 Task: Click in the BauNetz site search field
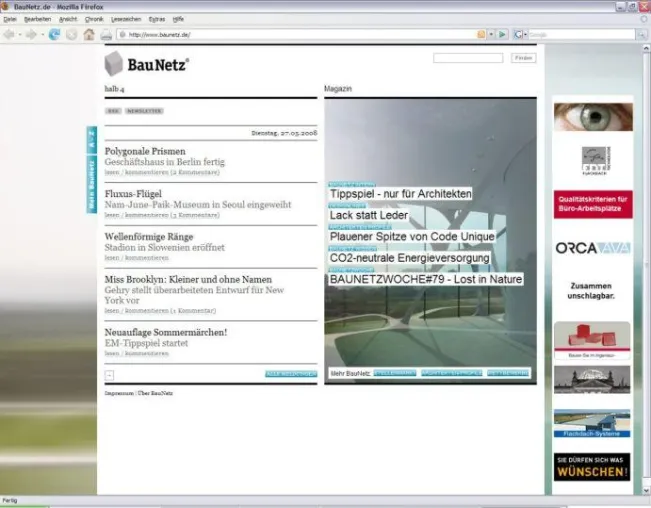click(x=468, y=58)
